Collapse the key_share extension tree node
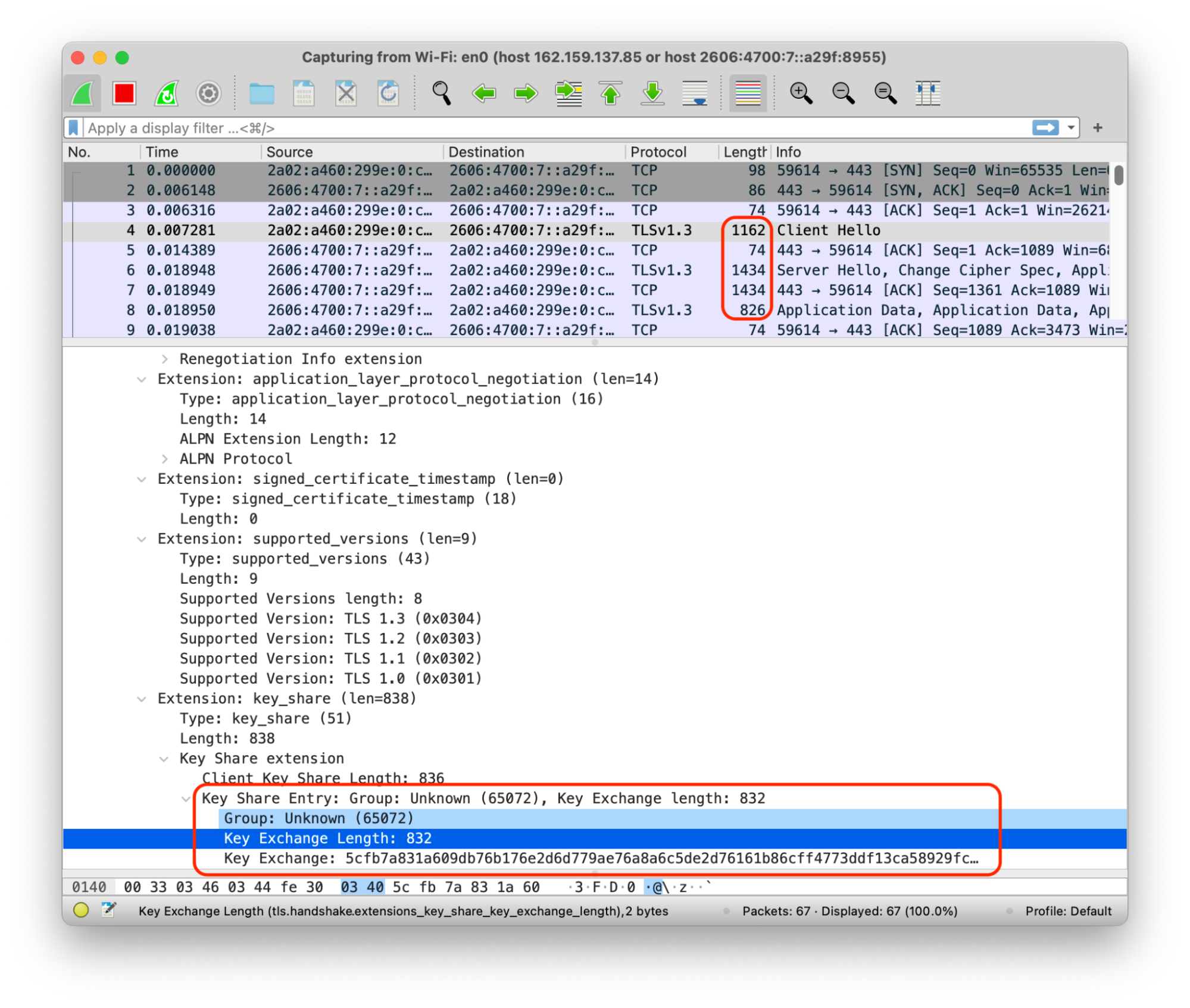This screenshot has height=1008, width=1190. 142,699
